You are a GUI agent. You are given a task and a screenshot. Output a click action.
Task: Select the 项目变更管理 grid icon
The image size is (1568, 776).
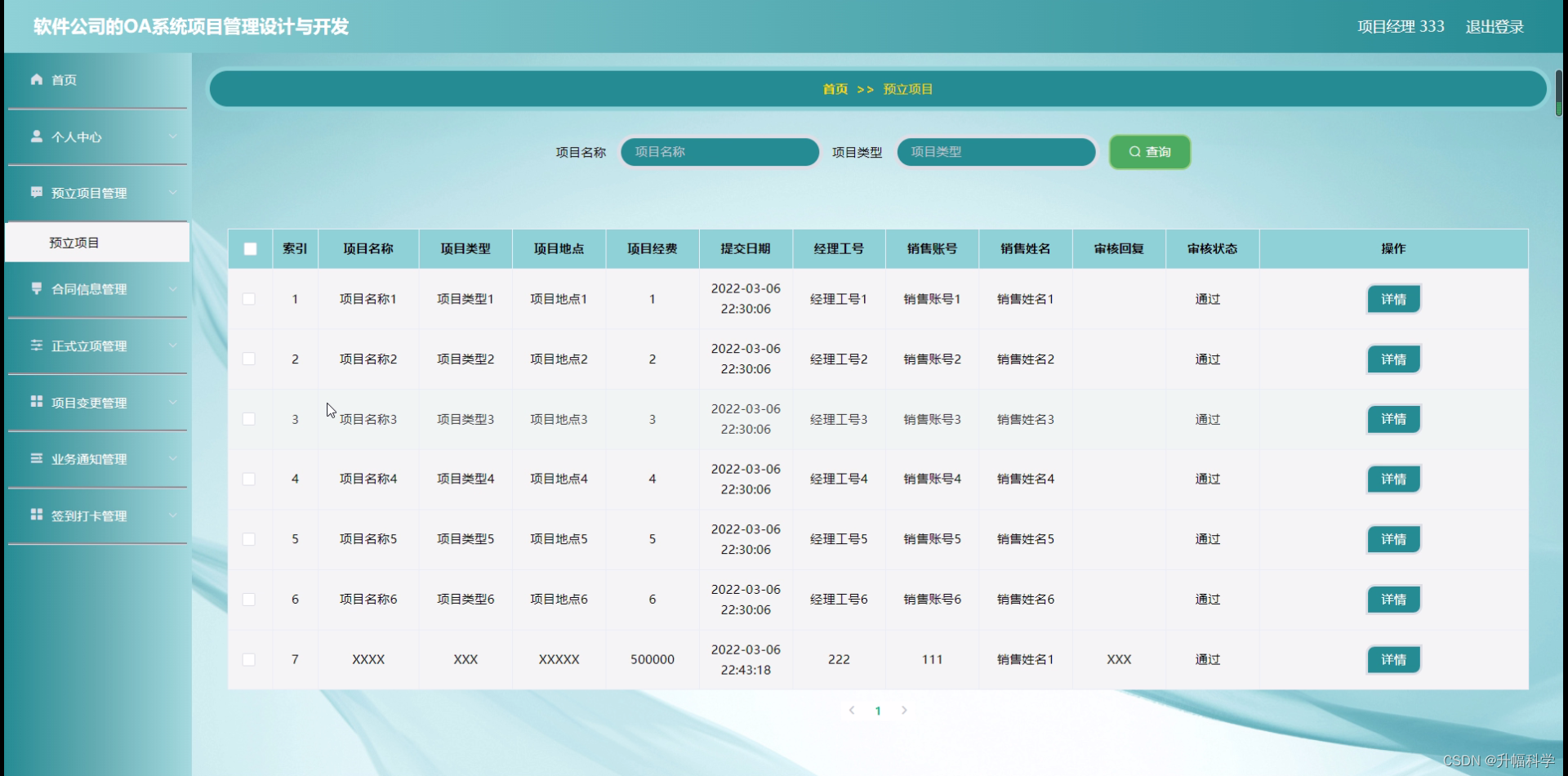pos(36,402)
